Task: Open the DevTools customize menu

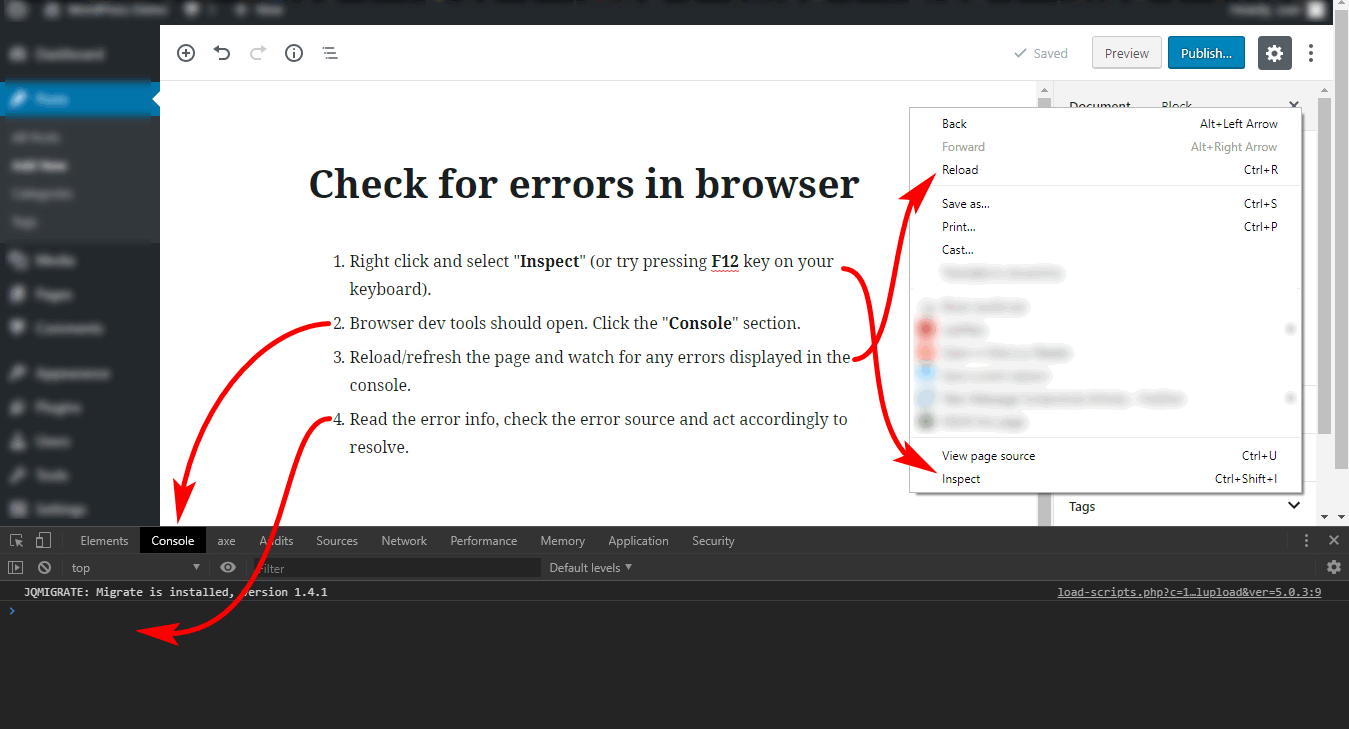Action: click(x=1306, y=540)
